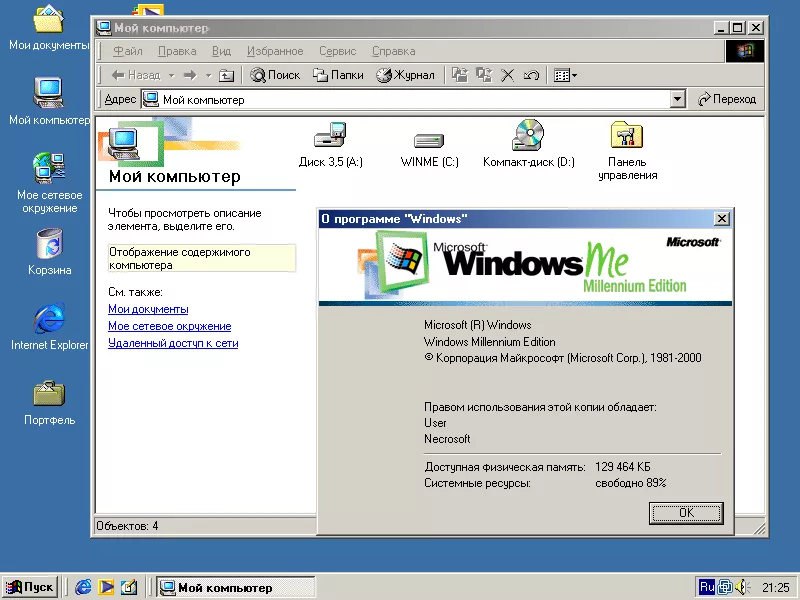Expand the Views button dropdown arrow
Screen dimensions: 800x600
coord(574,76)
